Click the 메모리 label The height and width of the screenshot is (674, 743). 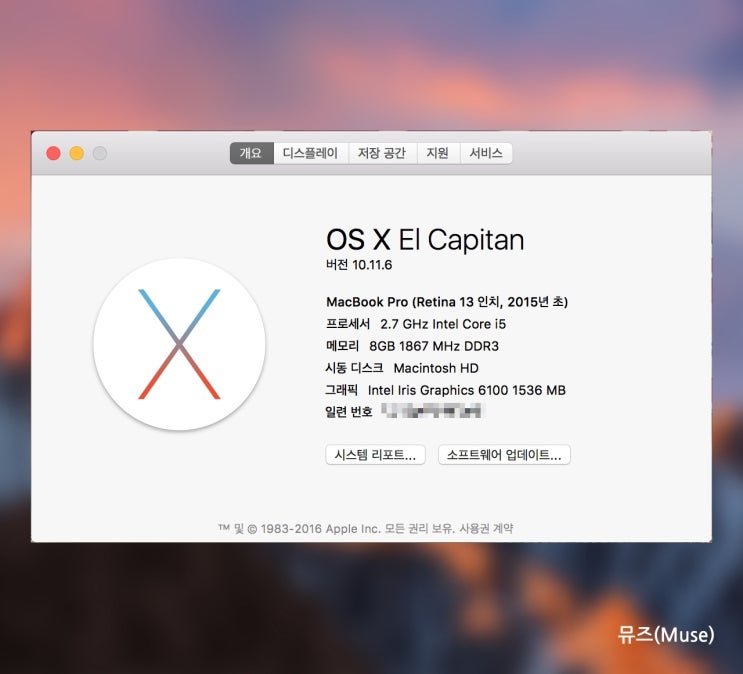click(342, 346)
